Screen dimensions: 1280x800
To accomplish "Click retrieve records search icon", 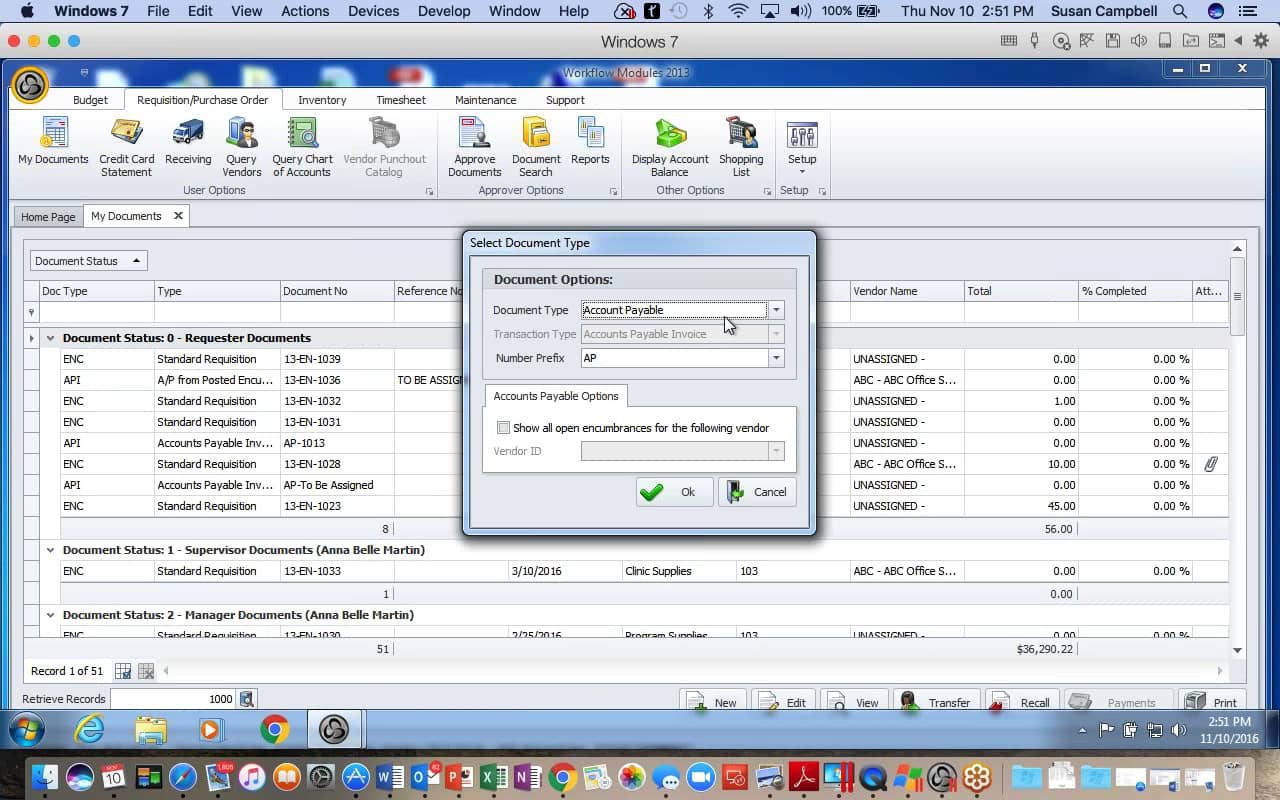I will point(247,699).
